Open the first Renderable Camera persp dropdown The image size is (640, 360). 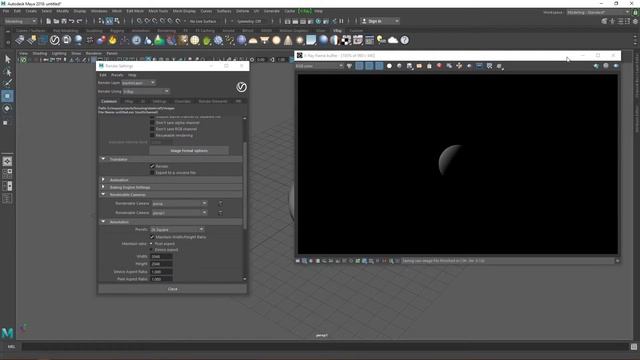(x=179, y=203)
